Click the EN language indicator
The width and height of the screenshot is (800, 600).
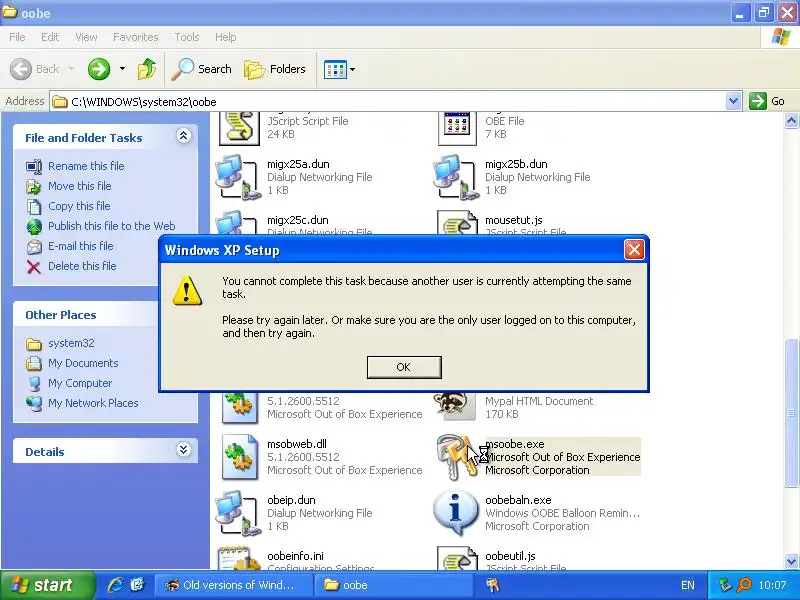687,585
